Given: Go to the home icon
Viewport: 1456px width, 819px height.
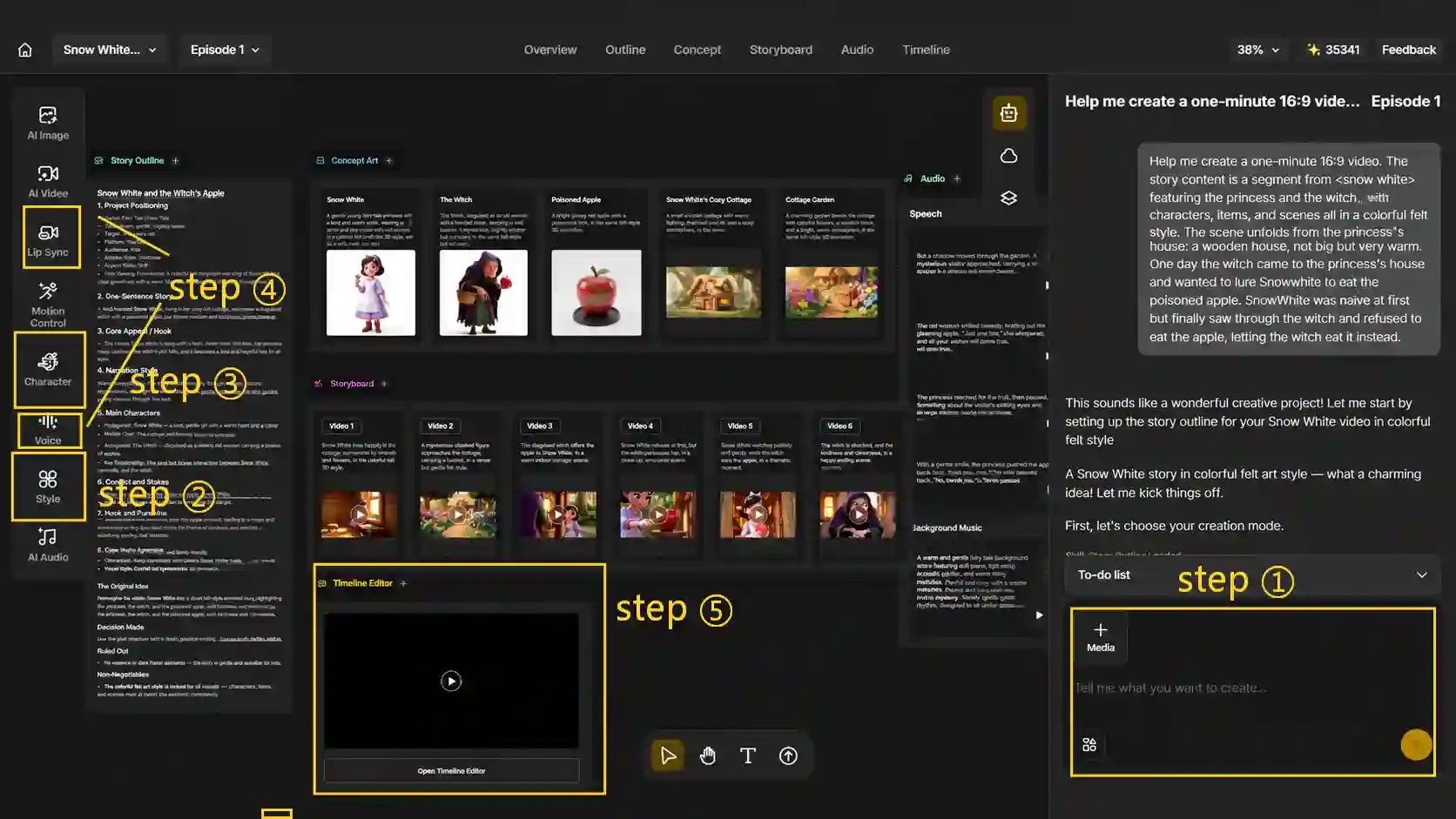Looking at the screenshot, I should [x=25, y=50].
